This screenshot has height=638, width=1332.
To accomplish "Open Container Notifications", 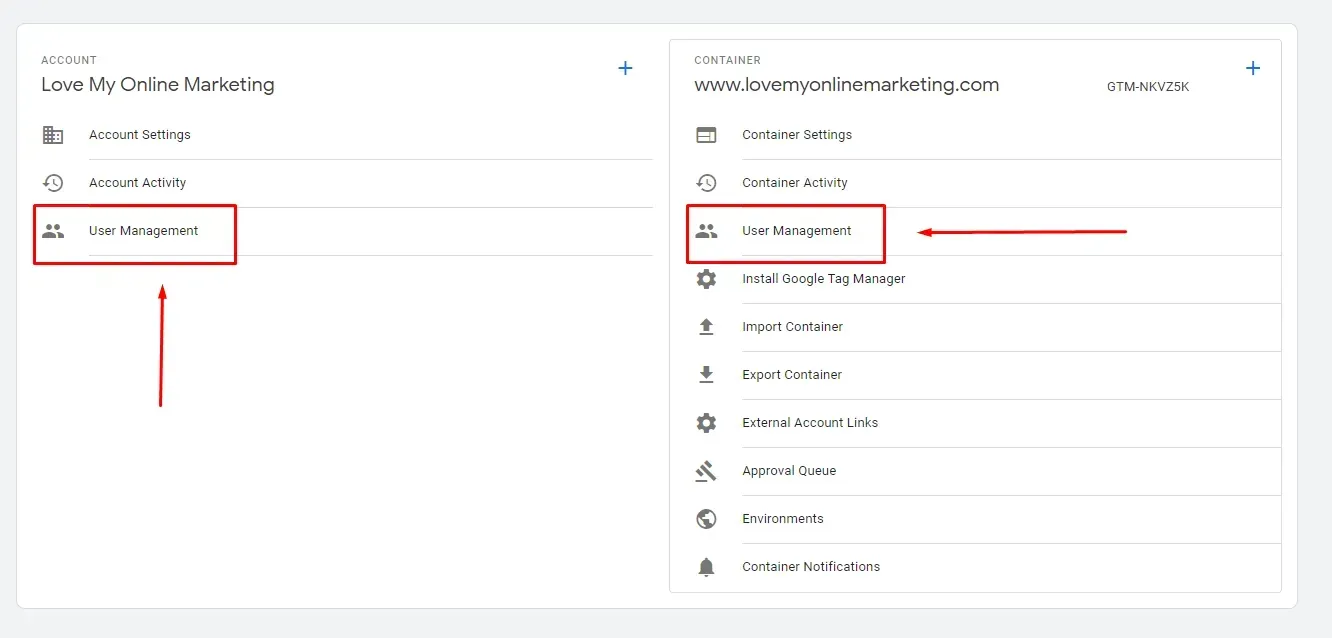I will click(x=811, y=567).
